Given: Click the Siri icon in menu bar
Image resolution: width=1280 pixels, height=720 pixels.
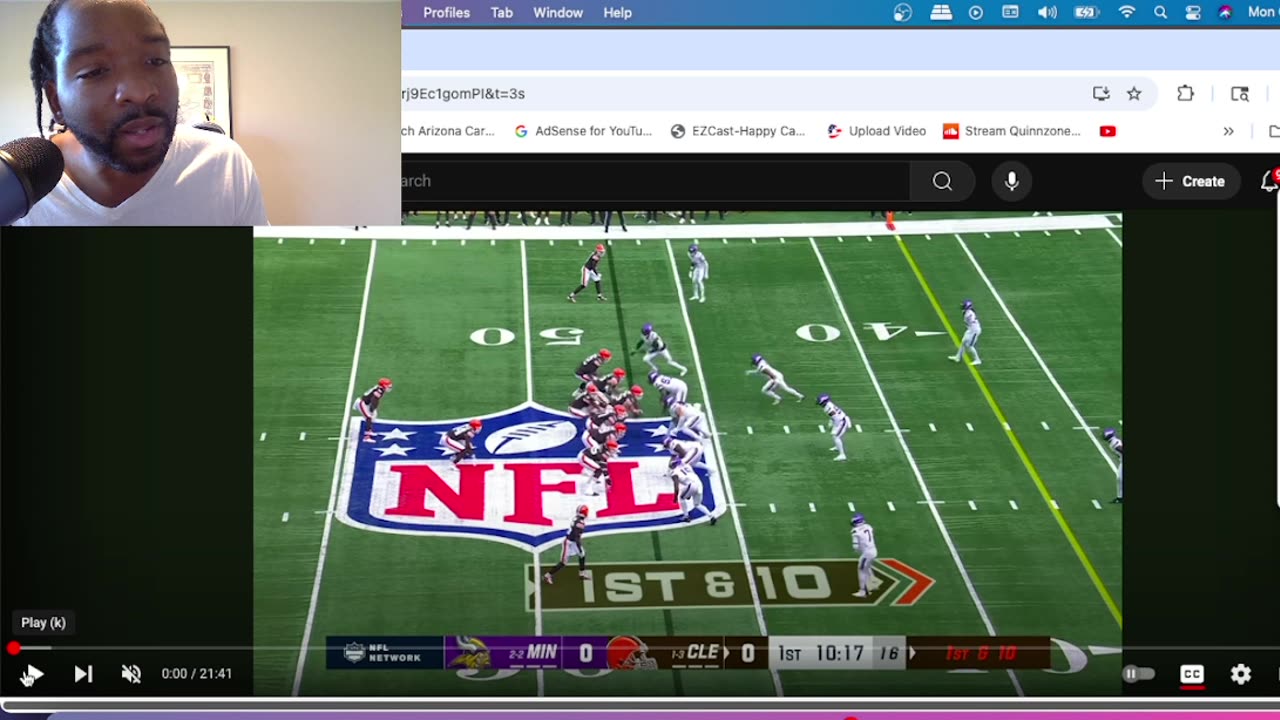Looking at the screenshot, I should (1225, 13).
